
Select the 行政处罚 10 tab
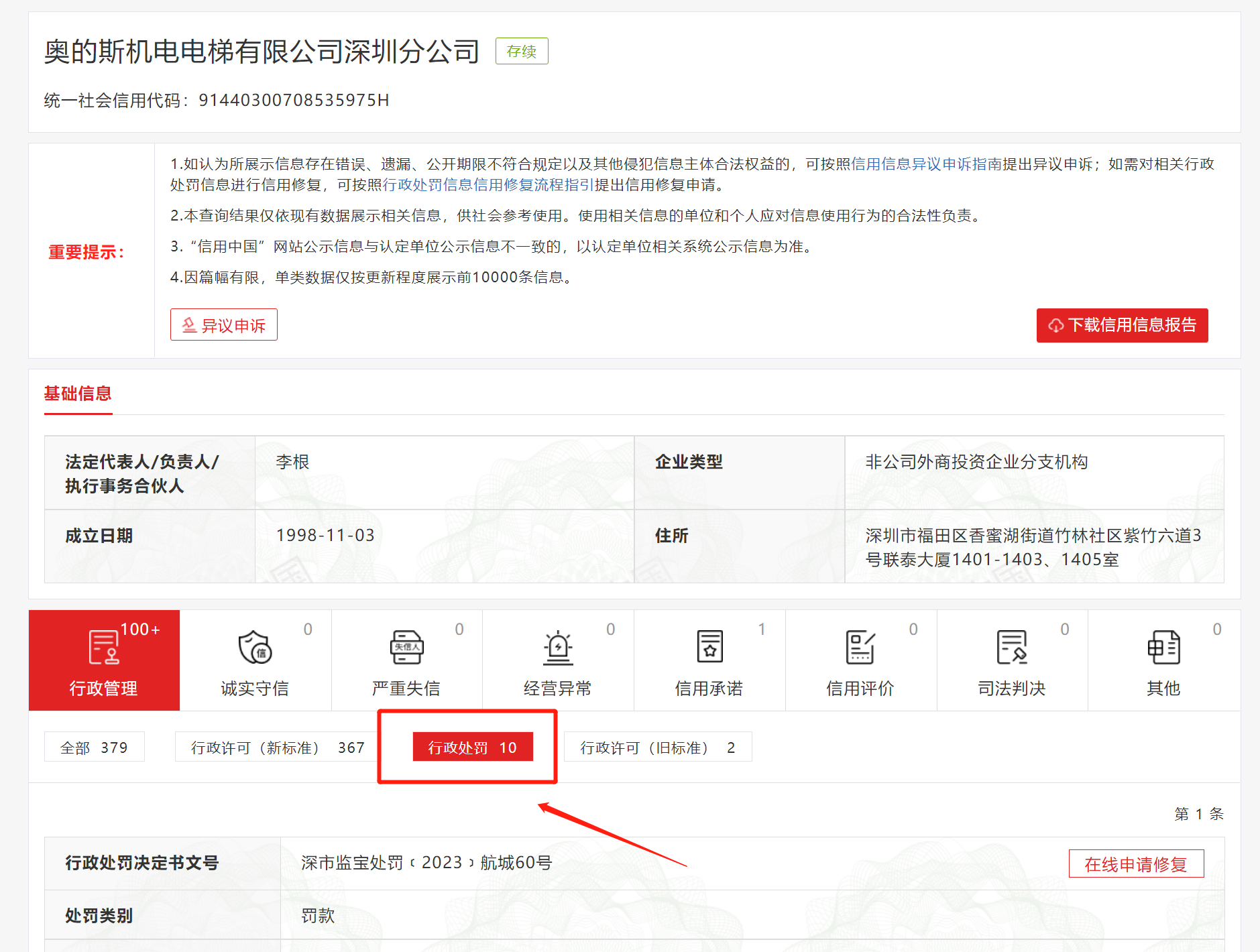[x=472, y=748]
